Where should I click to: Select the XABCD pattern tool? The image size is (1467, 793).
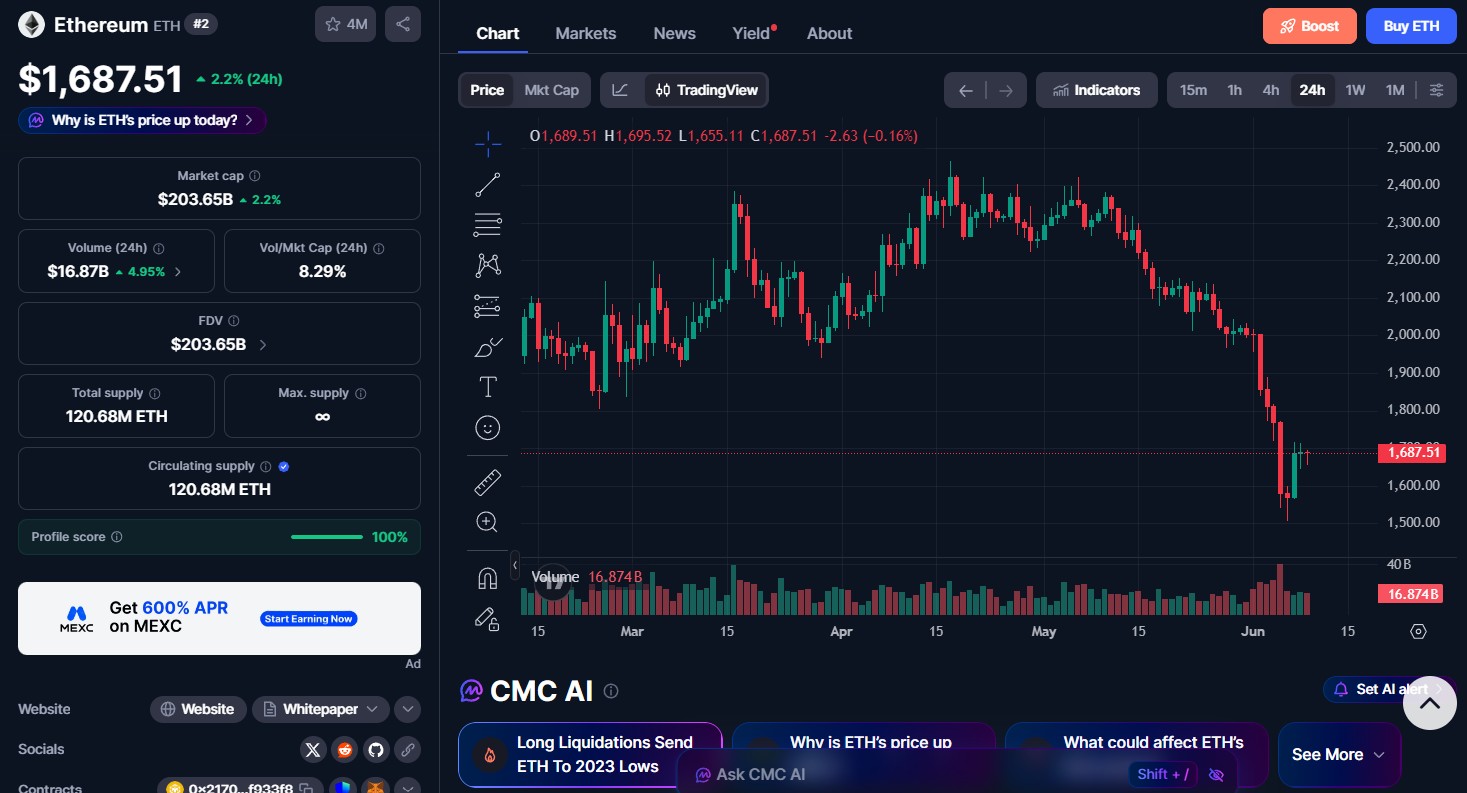pos(488,265)
